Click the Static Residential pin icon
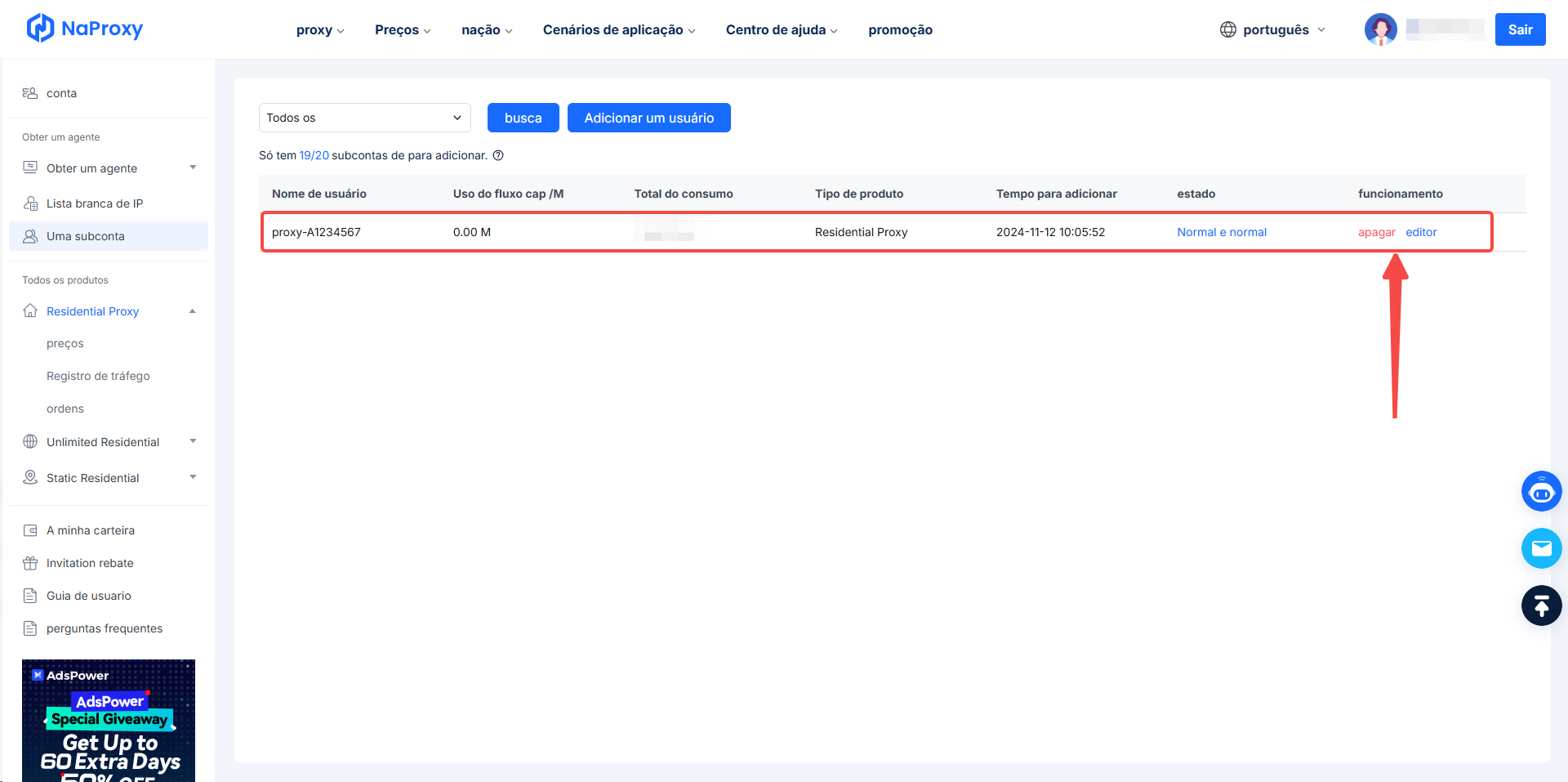1568x782 pixels. [30, 477]
